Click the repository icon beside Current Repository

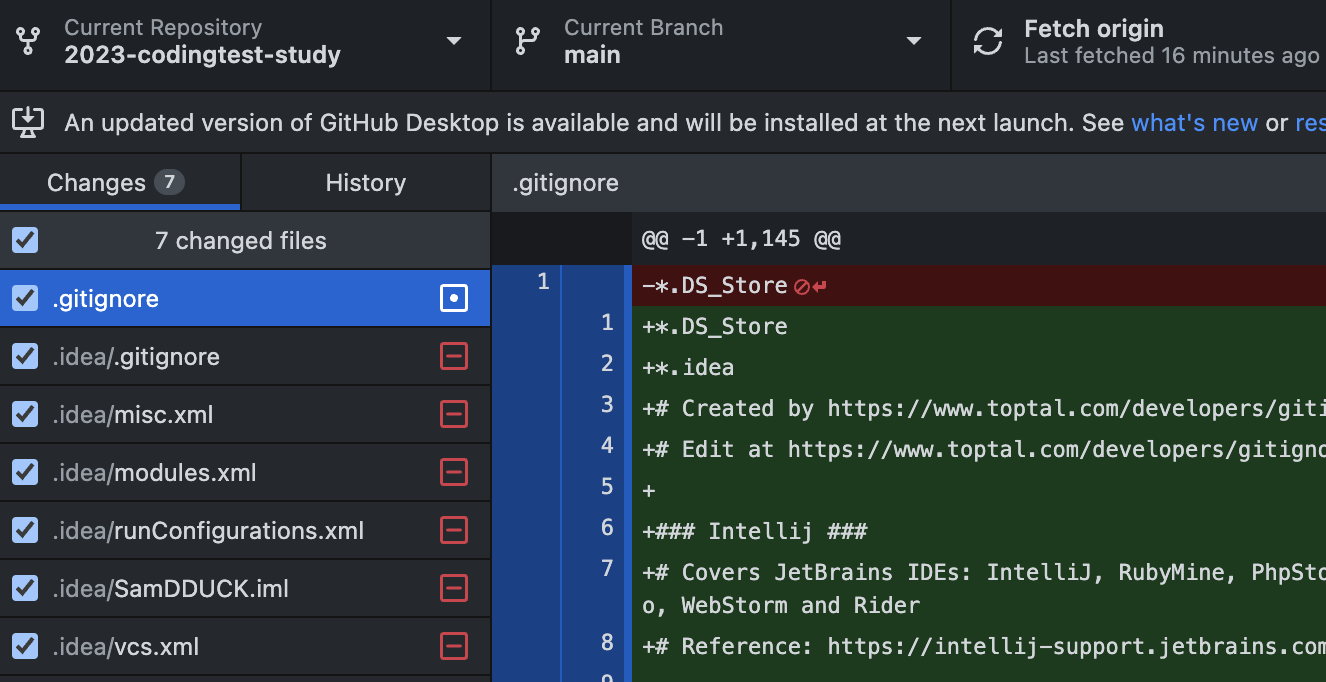[29, 41]
